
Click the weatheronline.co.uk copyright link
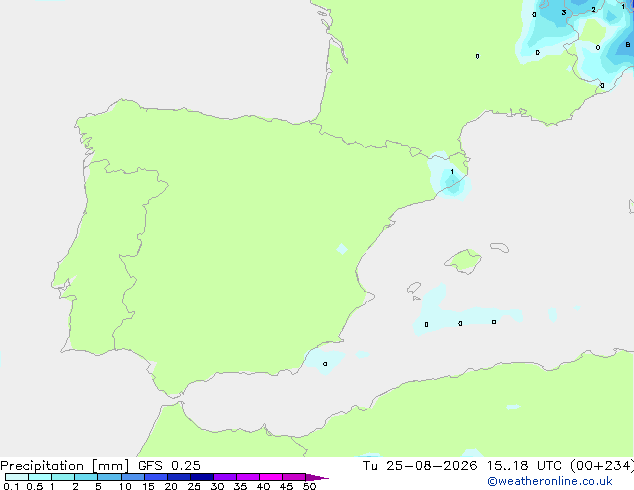(x=549, y=481)
